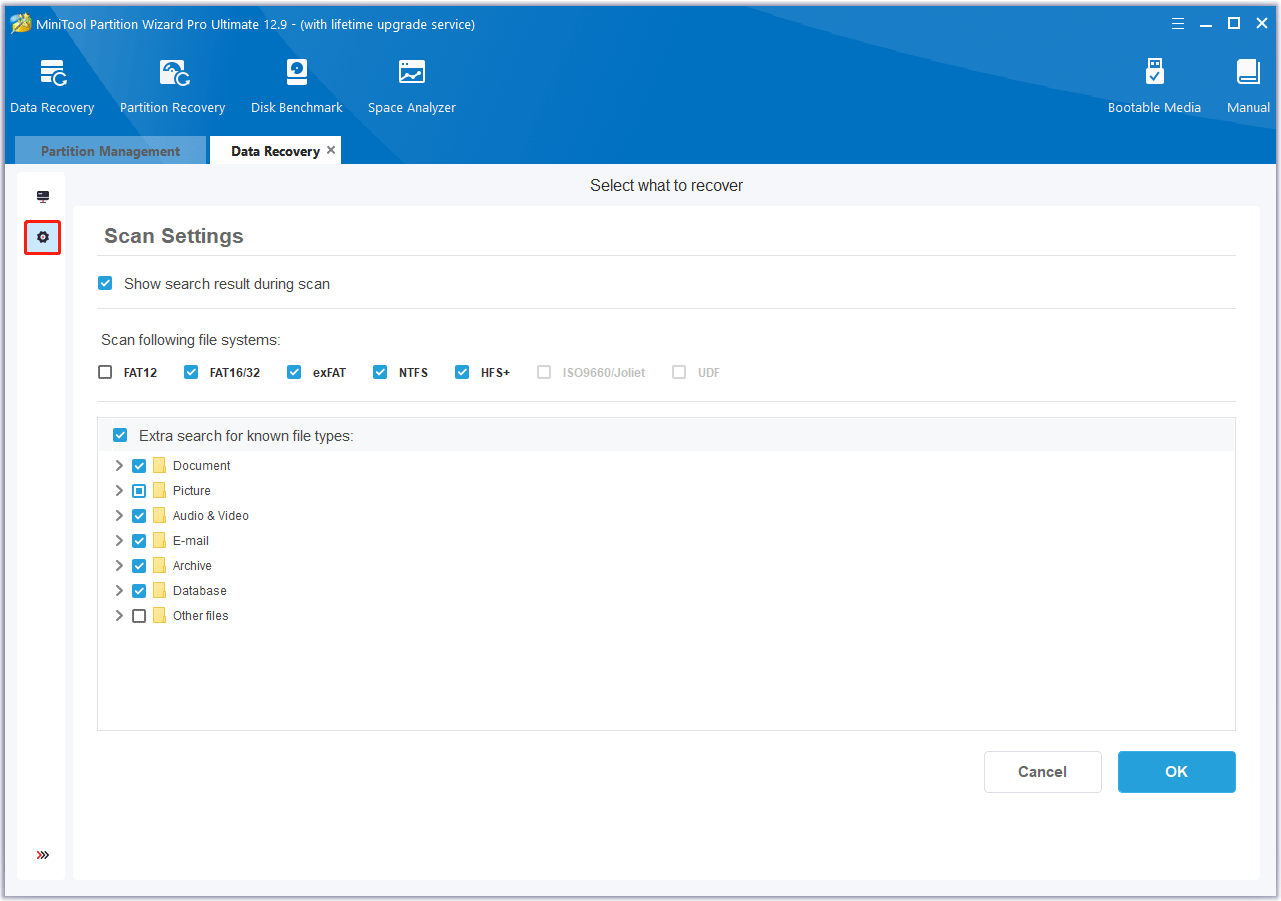Screen dimensions: 1281x901
Task: Select the Data Recovery tab
Action: click(x=275, y=151)
